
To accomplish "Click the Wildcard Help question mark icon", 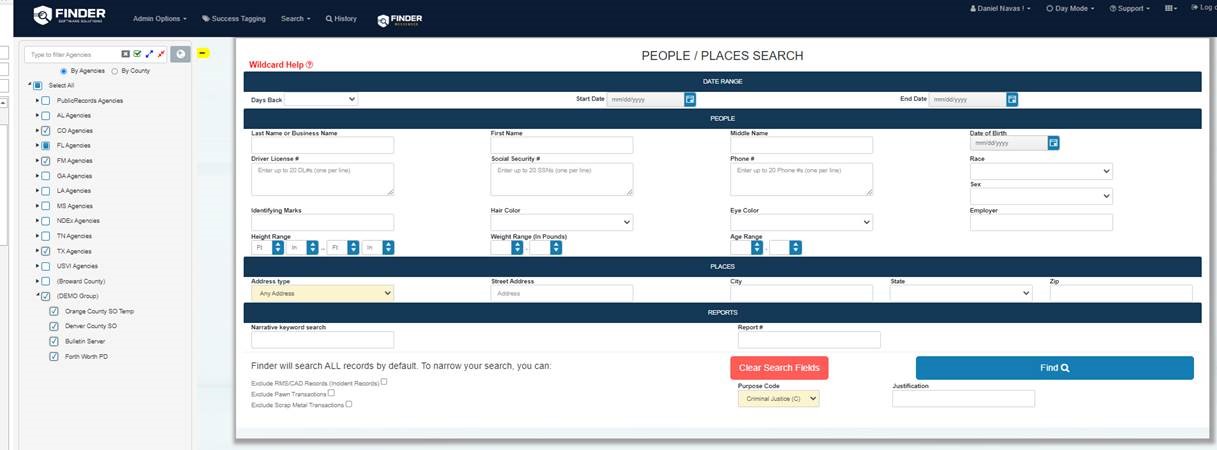I will click(309, 65).
